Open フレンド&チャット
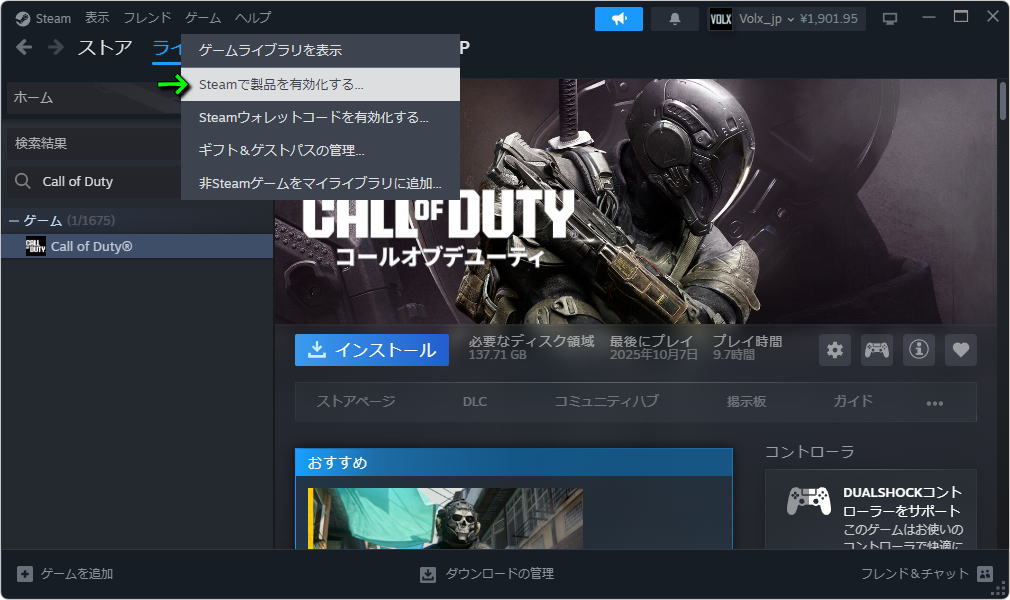This screenshot has width=1010, height=600. [x=915, y=574]
